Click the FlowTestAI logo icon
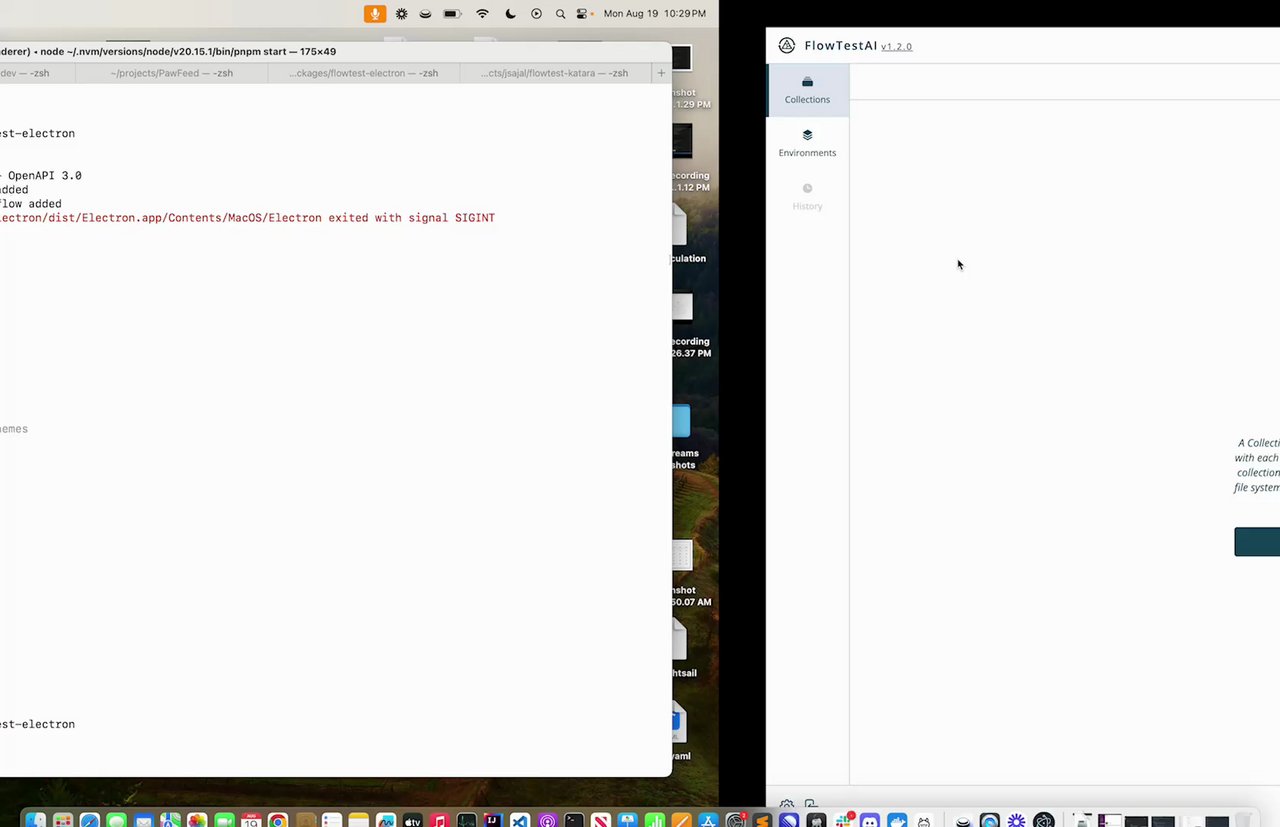The image size is (1280, 827). 787,46
